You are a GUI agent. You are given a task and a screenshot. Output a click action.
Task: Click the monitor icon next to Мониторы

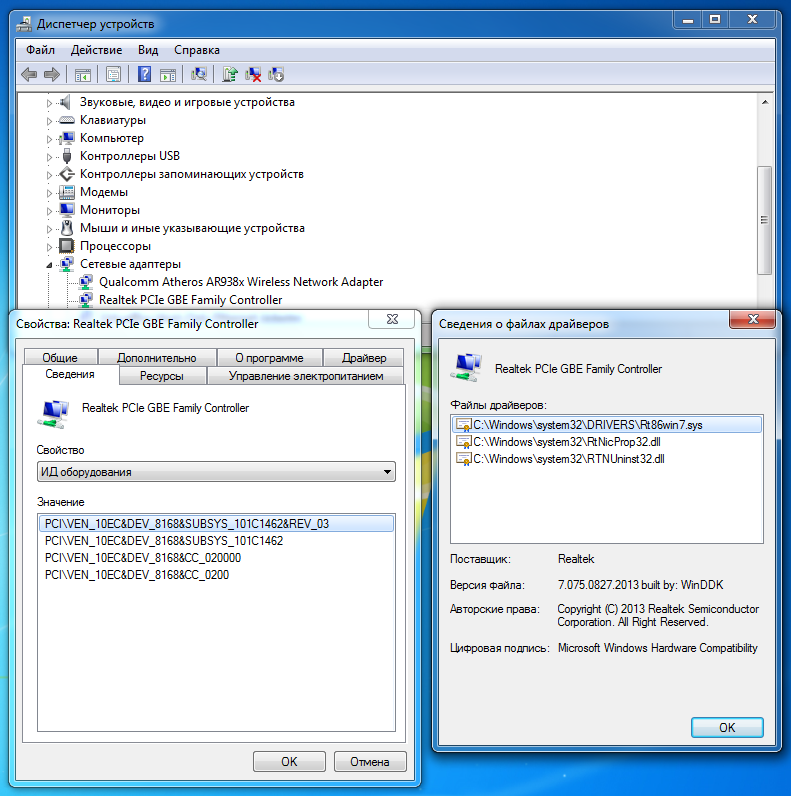tap(66, 210)
